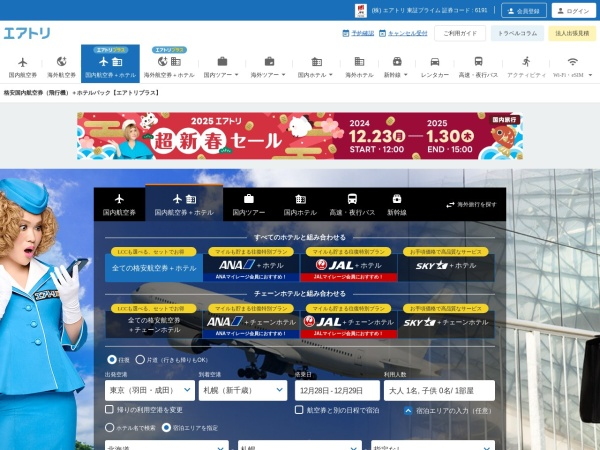Select ホテル名で検索 radio button
This screenshot has height=450, width=600.
point(109,427)
